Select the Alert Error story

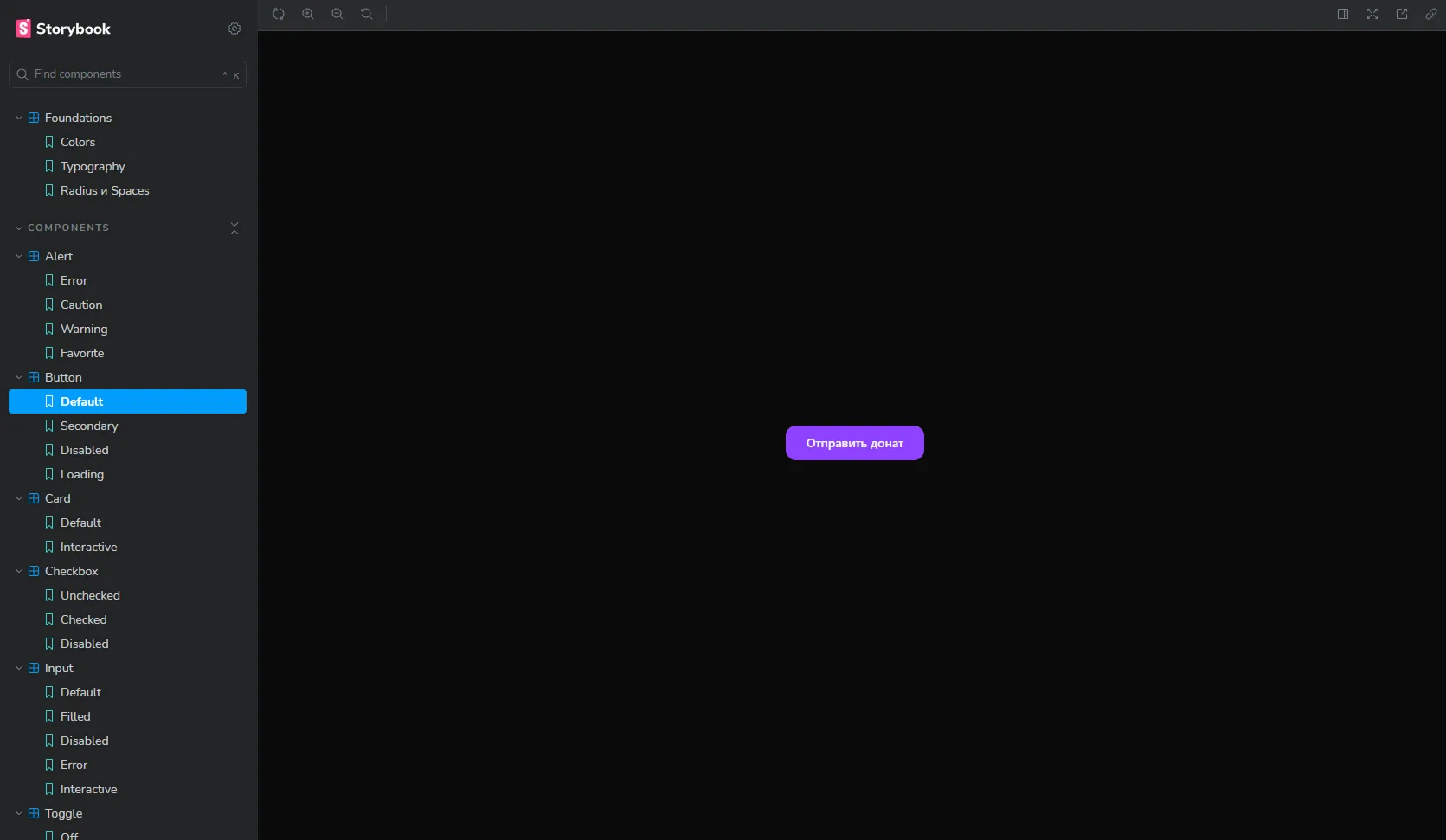128,280
